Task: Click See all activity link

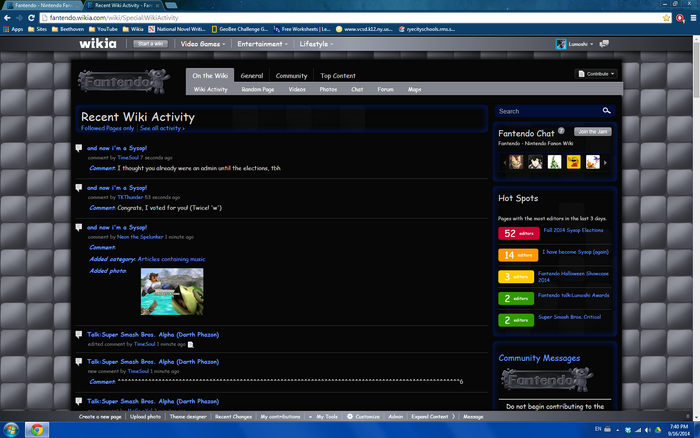Action: coord(162,128)
